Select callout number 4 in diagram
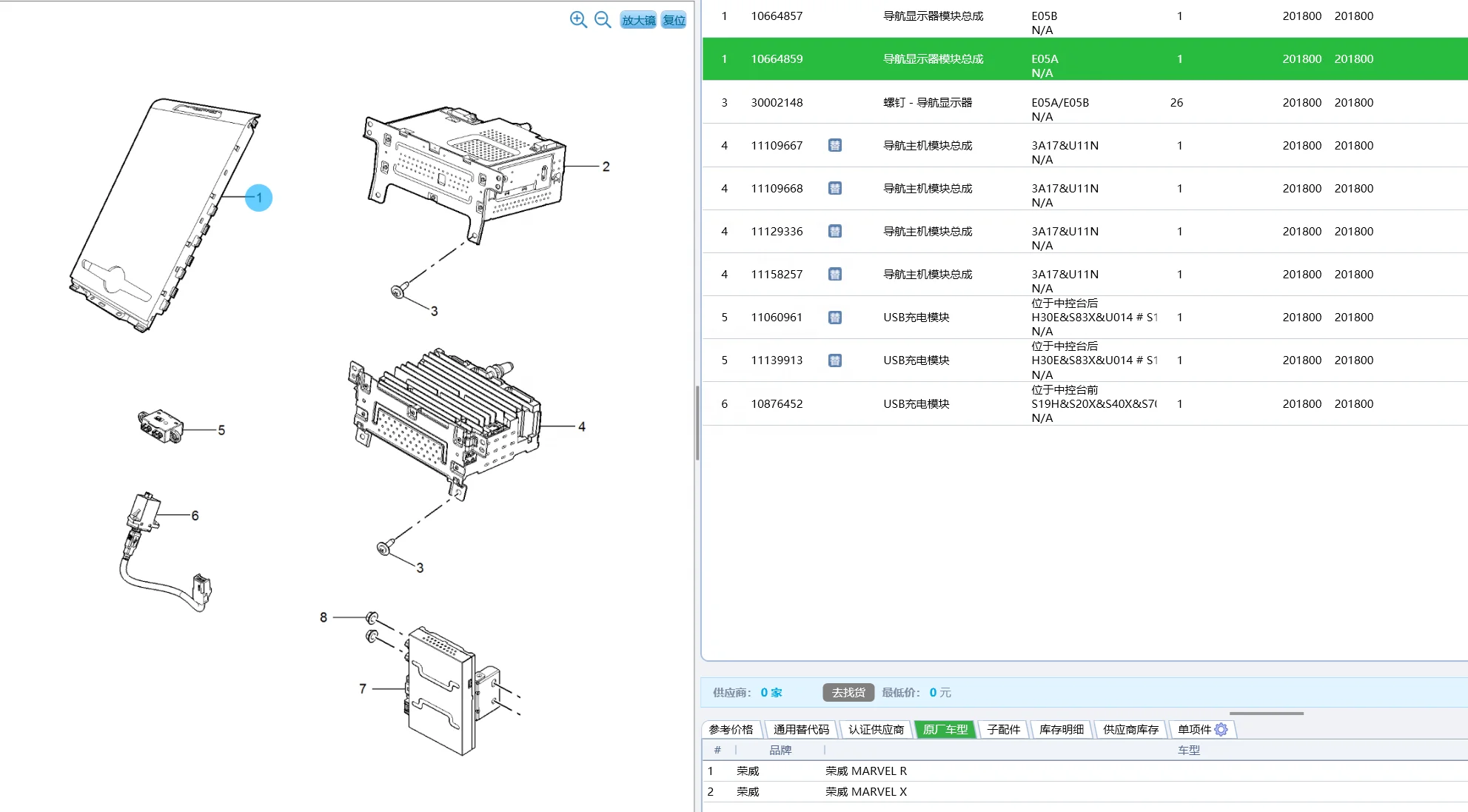The height and width of the screenshot is (812, 1468). (x=582, y=426)
